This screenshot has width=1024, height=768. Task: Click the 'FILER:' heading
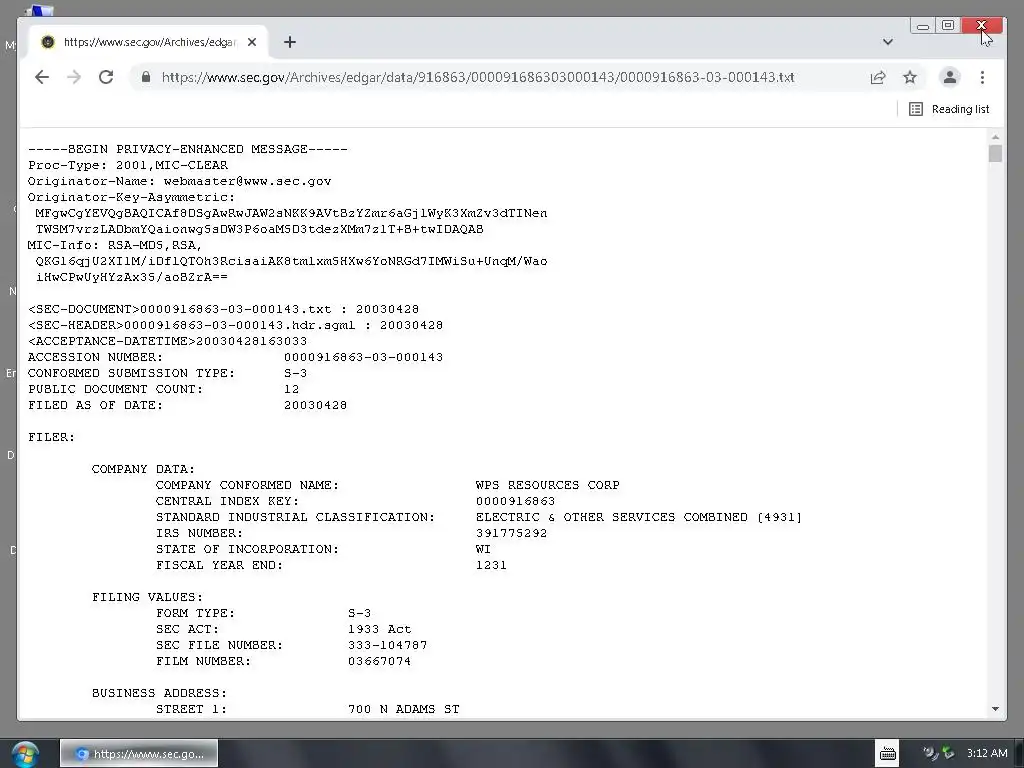52,438
